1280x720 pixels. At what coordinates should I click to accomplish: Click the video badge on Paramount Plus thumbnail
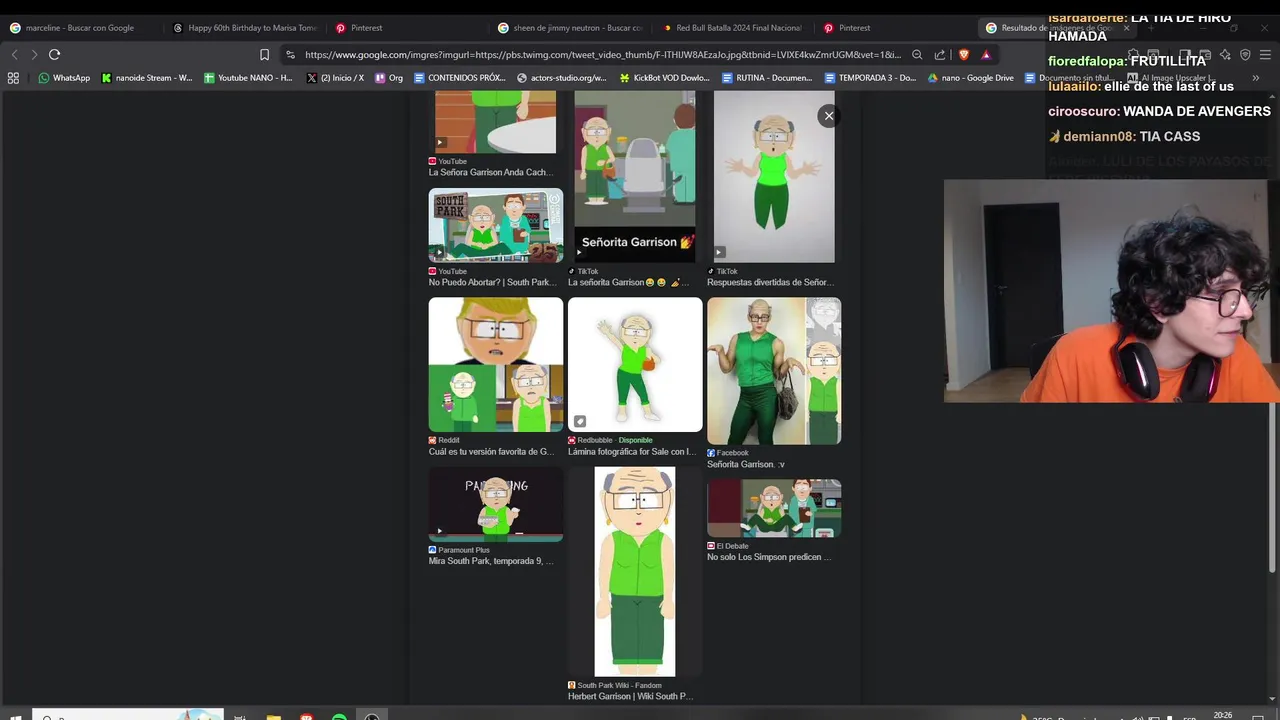coord(439,532)
